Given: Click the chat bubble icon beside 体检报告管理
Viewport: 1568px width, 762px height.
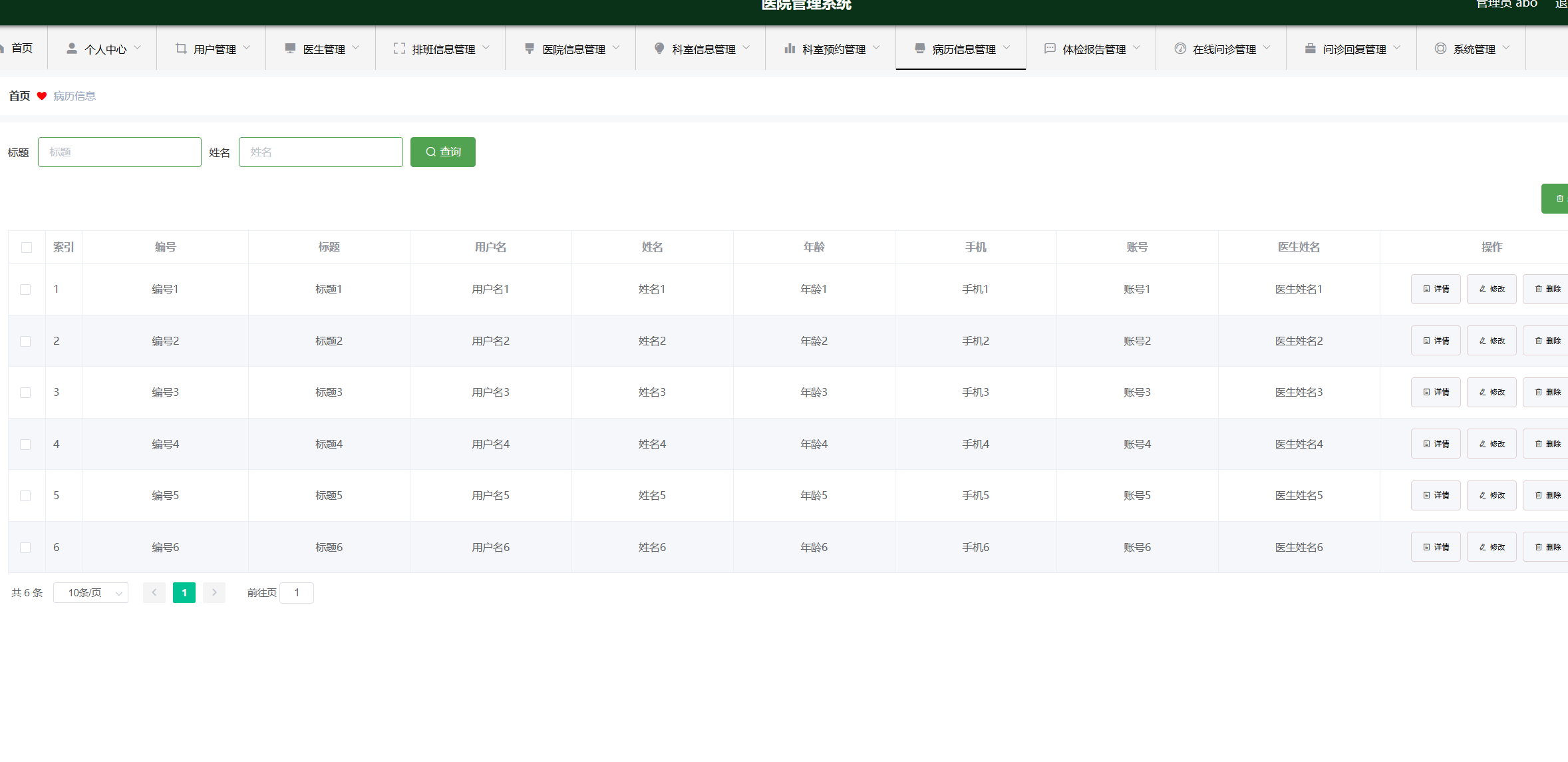Looking at the screenshot, I should tap(1050, 49).
